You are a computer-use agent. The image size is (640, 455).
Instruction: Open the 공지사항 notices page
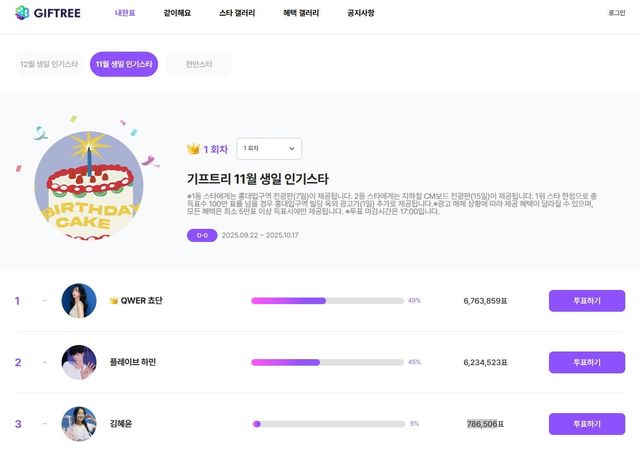360,13
